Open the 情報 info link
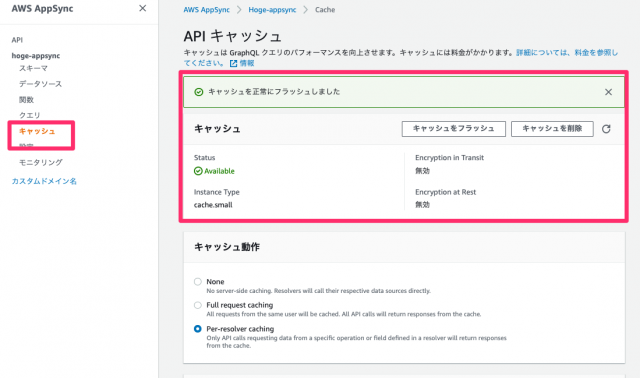This screenshot has height=378, width=640. 247,63
